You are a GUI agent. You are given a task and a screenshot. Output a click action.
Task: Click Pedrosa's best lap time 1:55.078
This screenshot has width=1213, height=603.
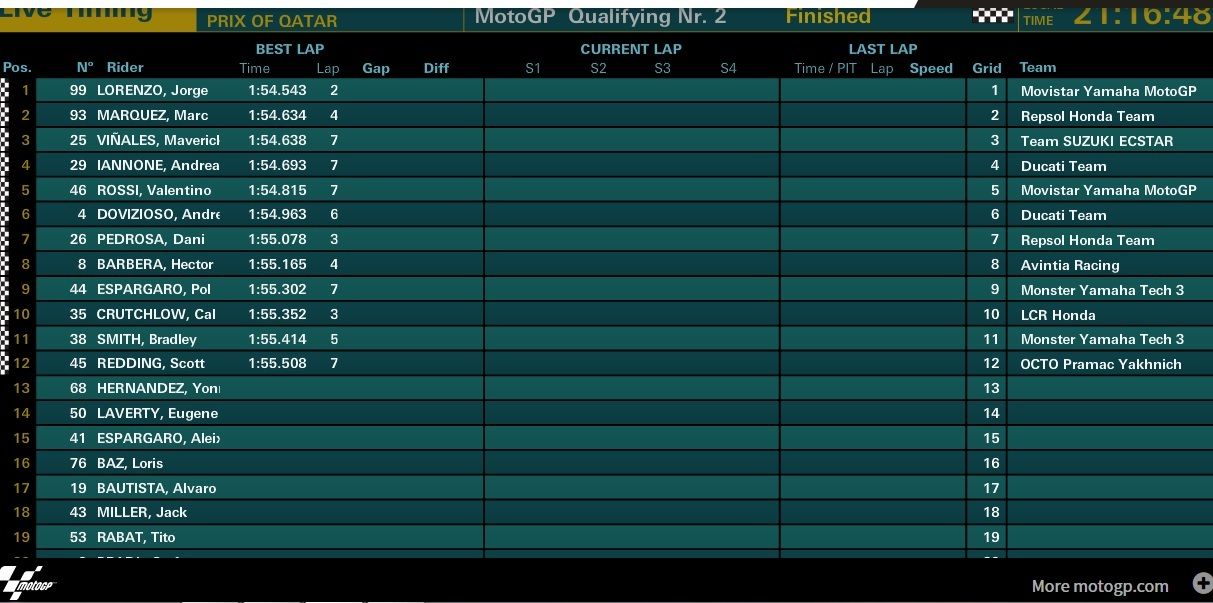pyautogui.click(x=277, y=240)
